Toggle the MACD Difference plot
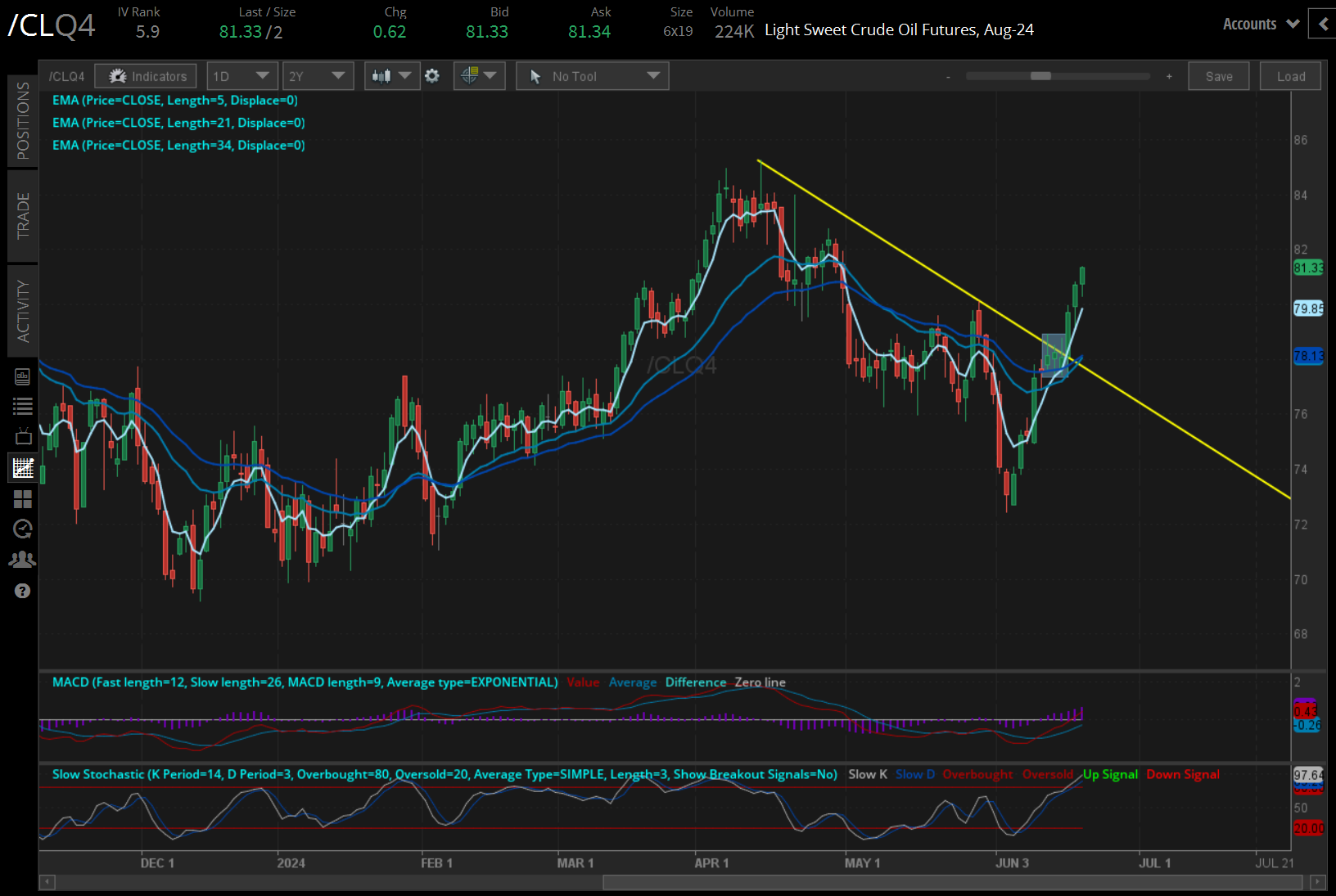The width and height of the screenshot is (1336, 896). coord(695,682)
